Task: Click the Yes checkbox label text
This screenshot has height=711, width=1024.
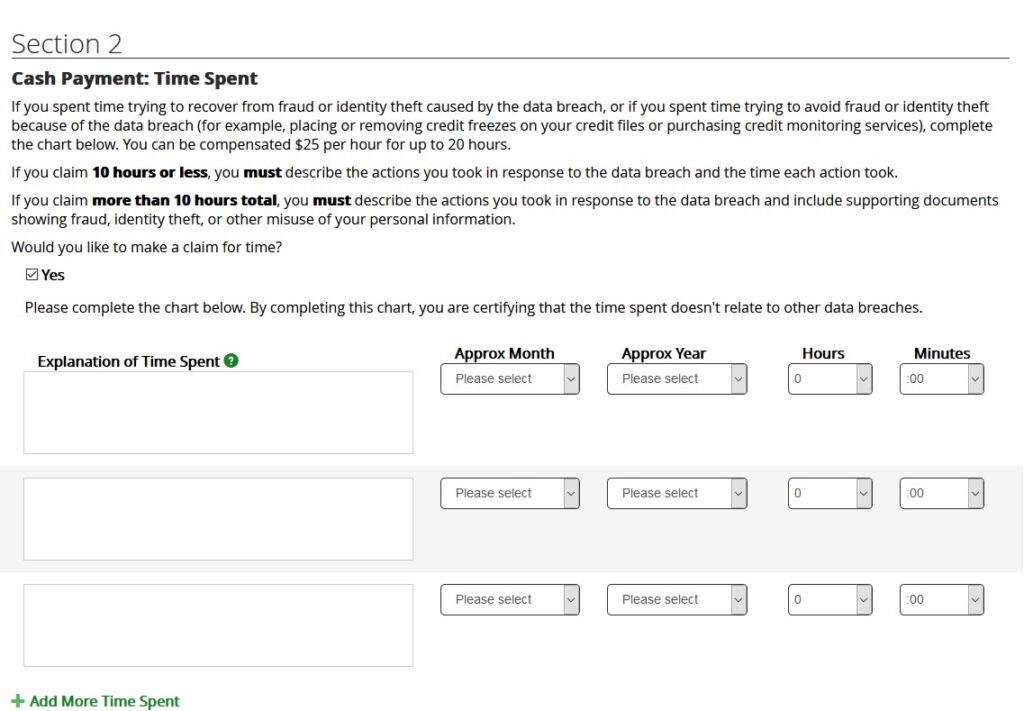Action: 53,275
